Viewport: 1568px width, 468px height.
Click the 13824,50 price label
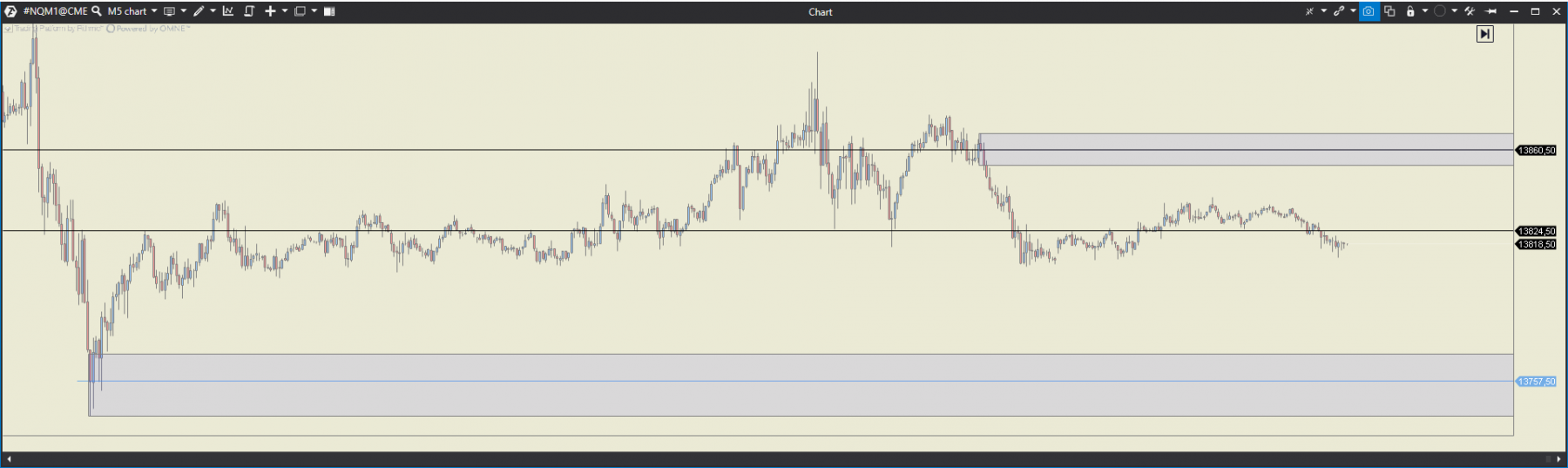pyautogui.click(x=1537, y=231)
